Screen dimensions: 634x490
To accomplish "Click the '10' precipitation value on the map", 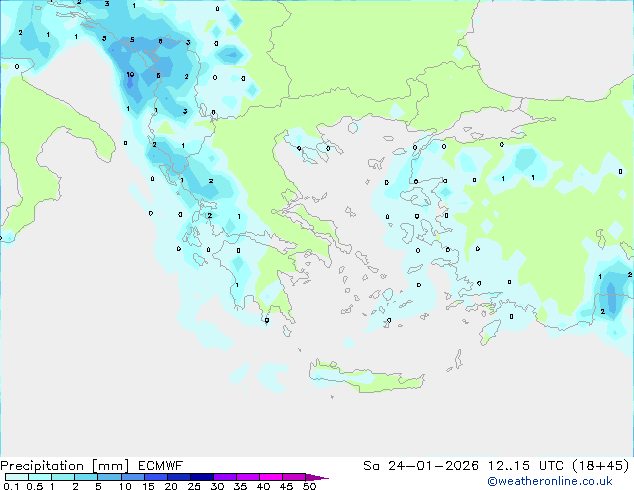I will [x=130, y=74].
